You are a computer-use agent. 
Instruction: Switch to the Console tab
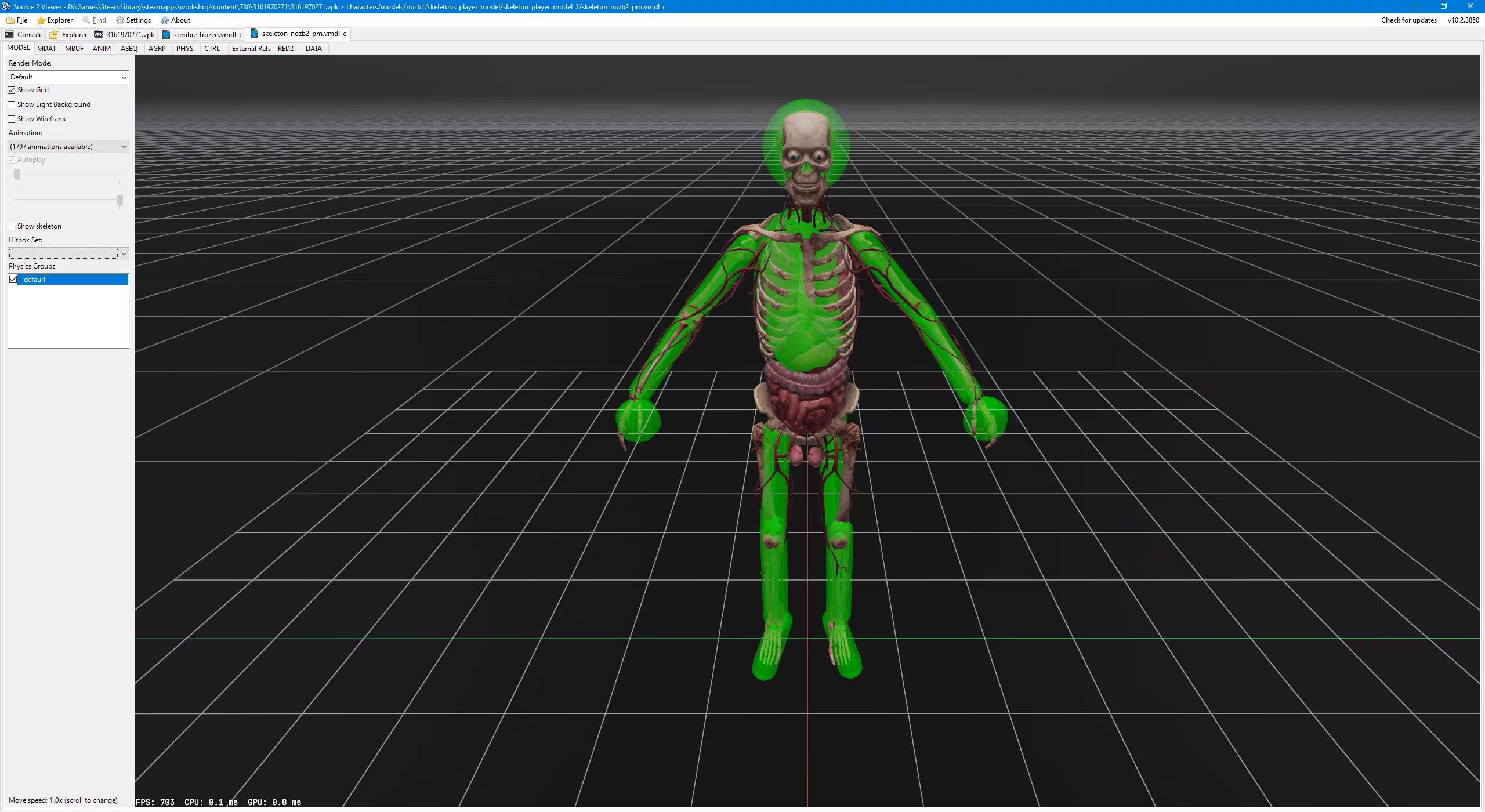[24, 35]
